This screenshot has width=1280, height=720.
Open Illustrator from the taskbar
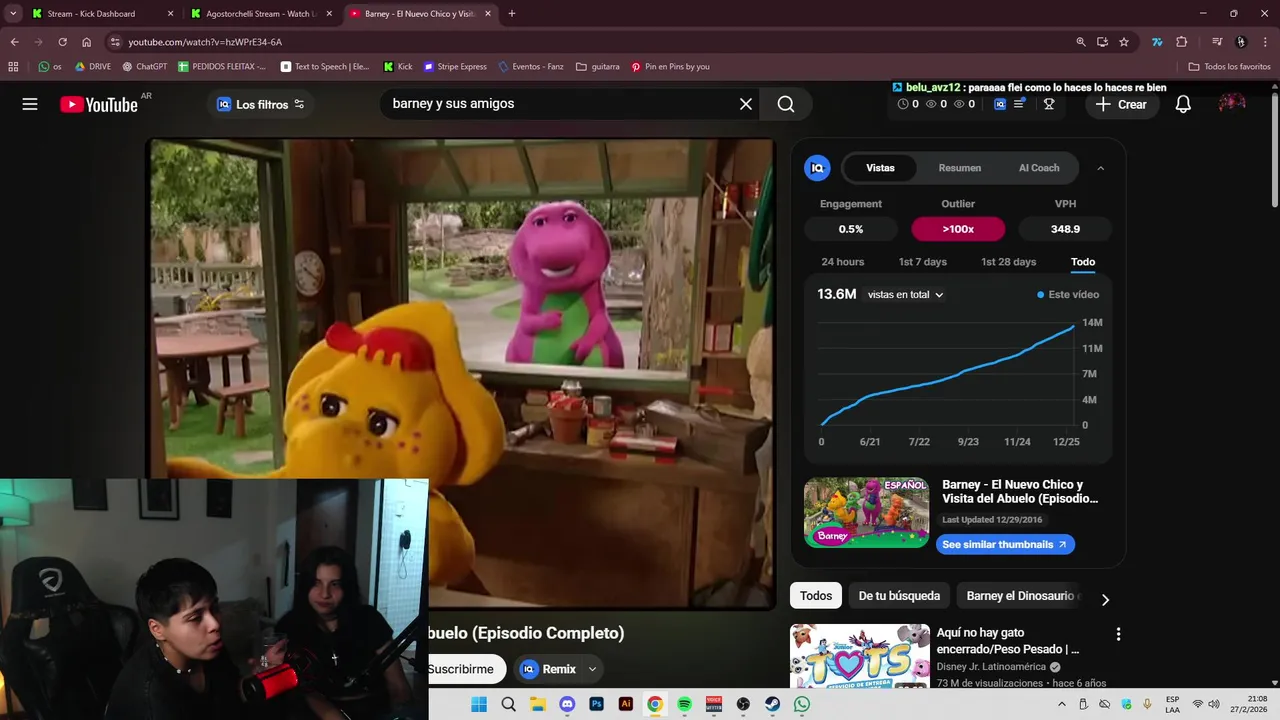click(x=626, y=704)
